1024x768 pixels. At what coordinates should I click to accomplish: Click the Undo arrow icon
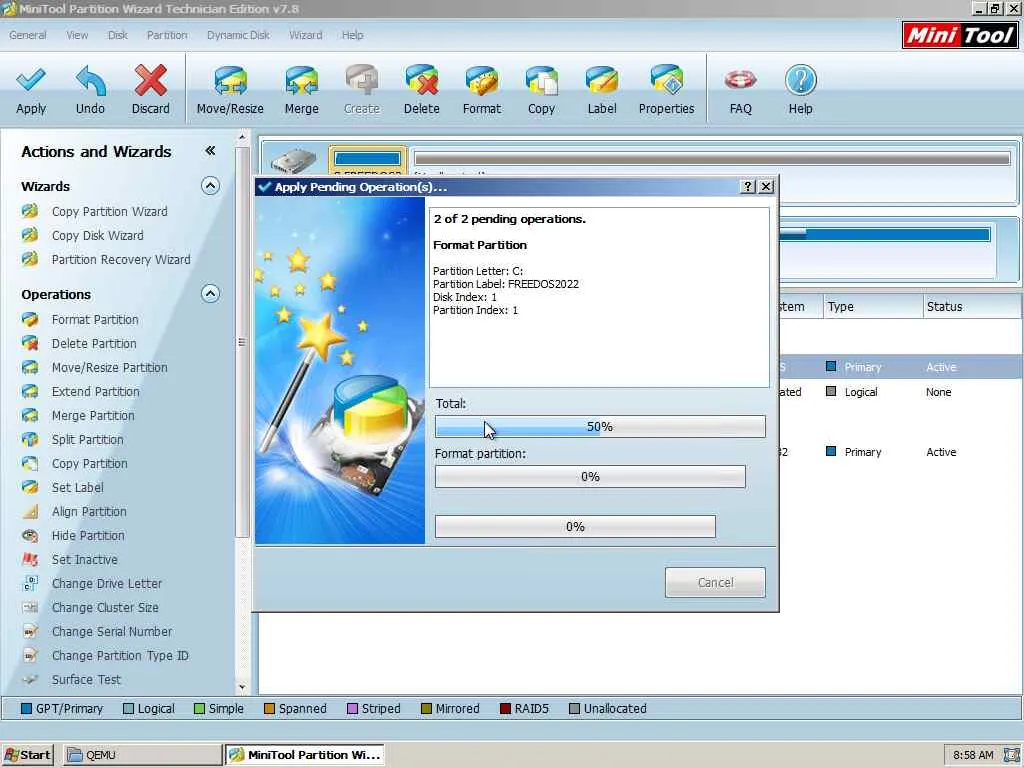click(90, 81)
